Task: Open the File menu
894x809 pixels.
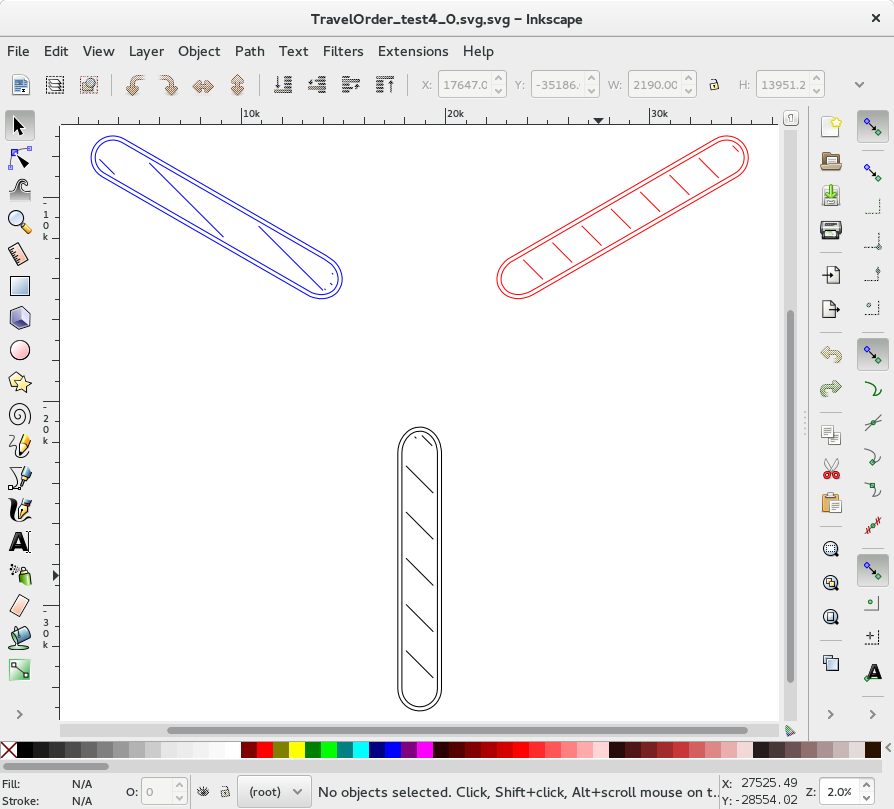Action: (18, 51)
